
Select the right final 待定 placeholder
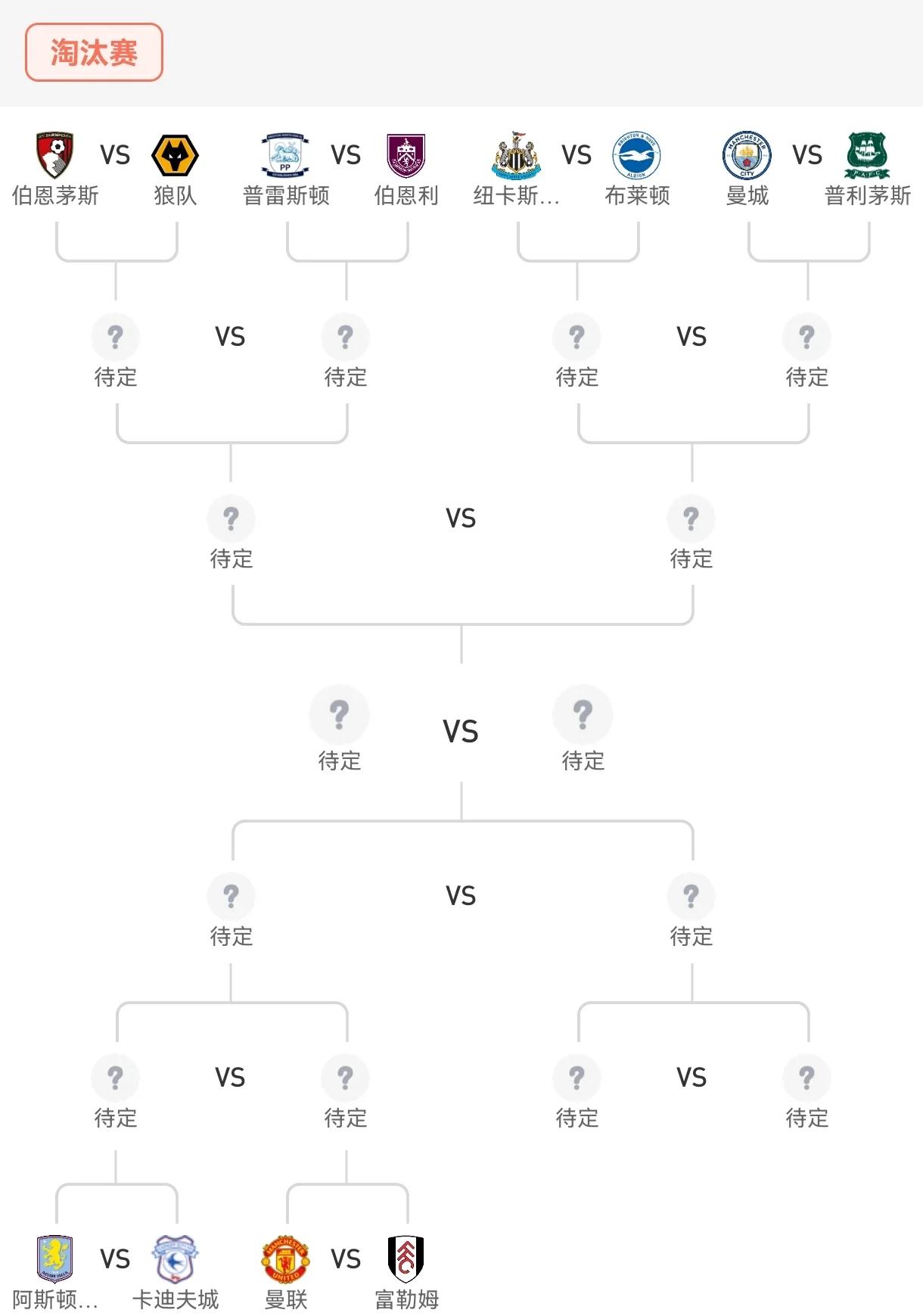[x=581, y=714]
